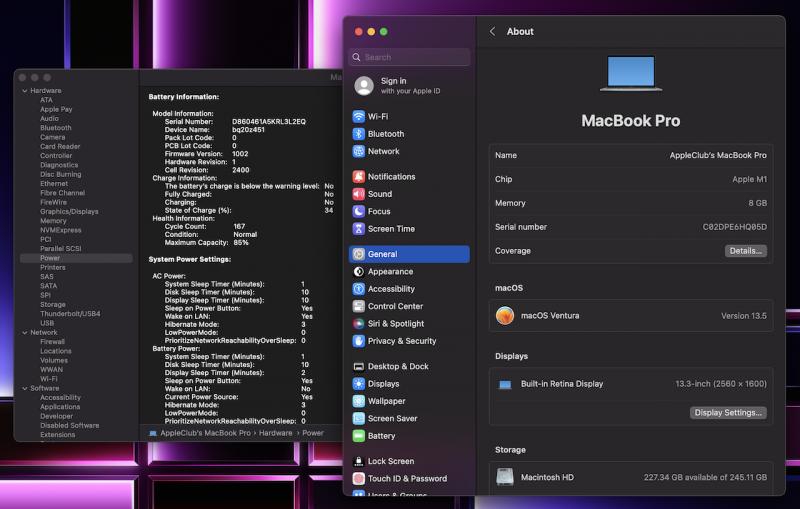Open Control Center icon

pyautogui.click(x=359, y=306)
